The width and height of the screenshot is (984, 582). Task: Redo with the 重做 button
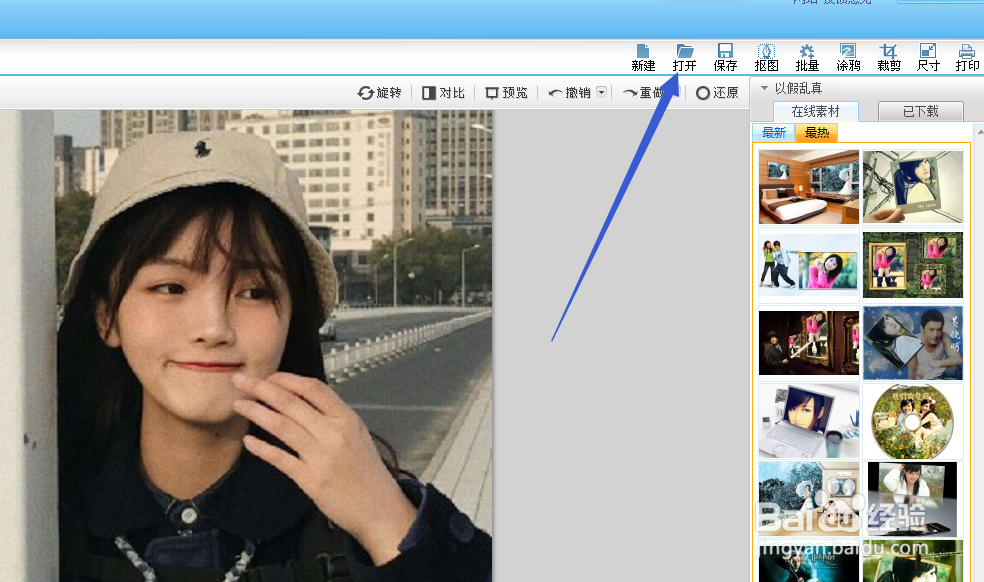click(644, 93)
